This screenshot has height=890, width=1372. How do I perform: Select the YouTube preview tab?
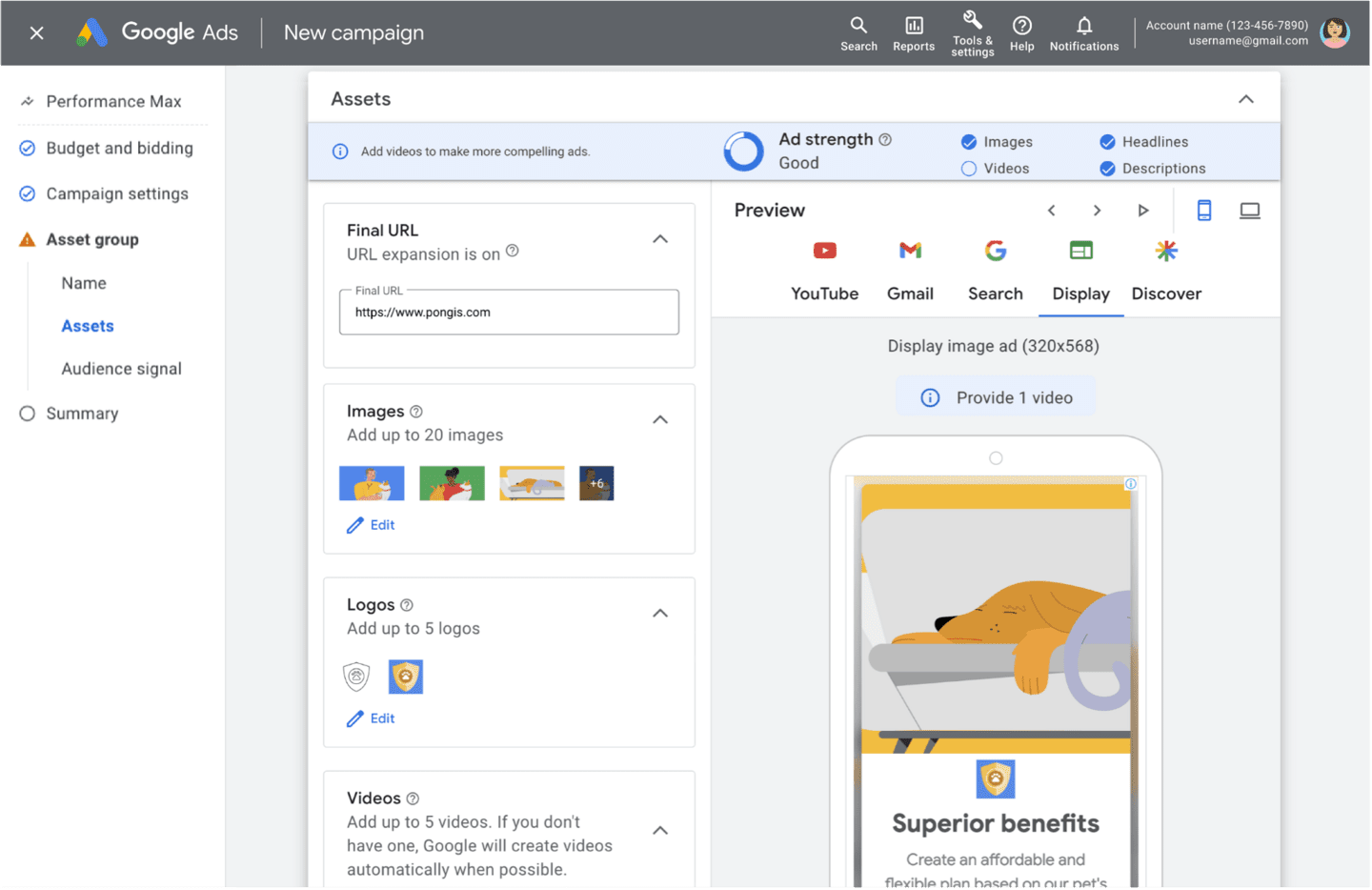click(825, 272)
